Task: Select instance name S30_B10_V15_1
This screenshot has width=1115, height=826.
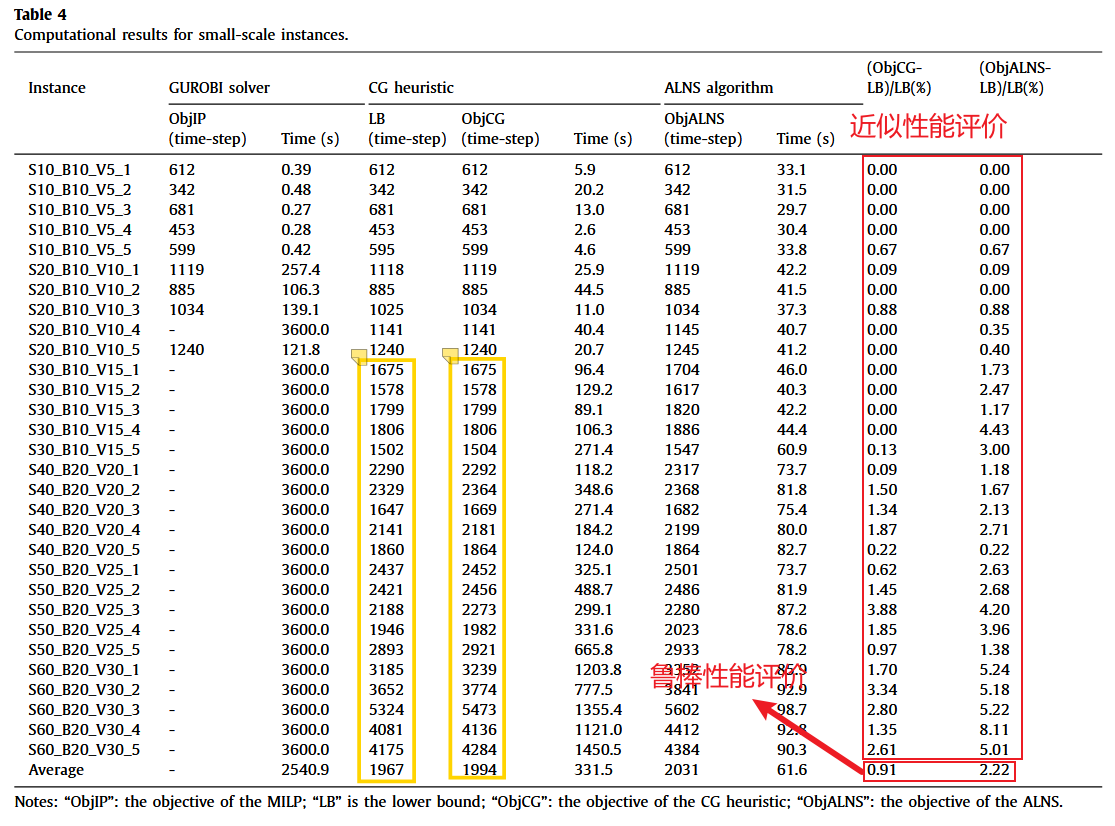Action: [x=84, y=370]
